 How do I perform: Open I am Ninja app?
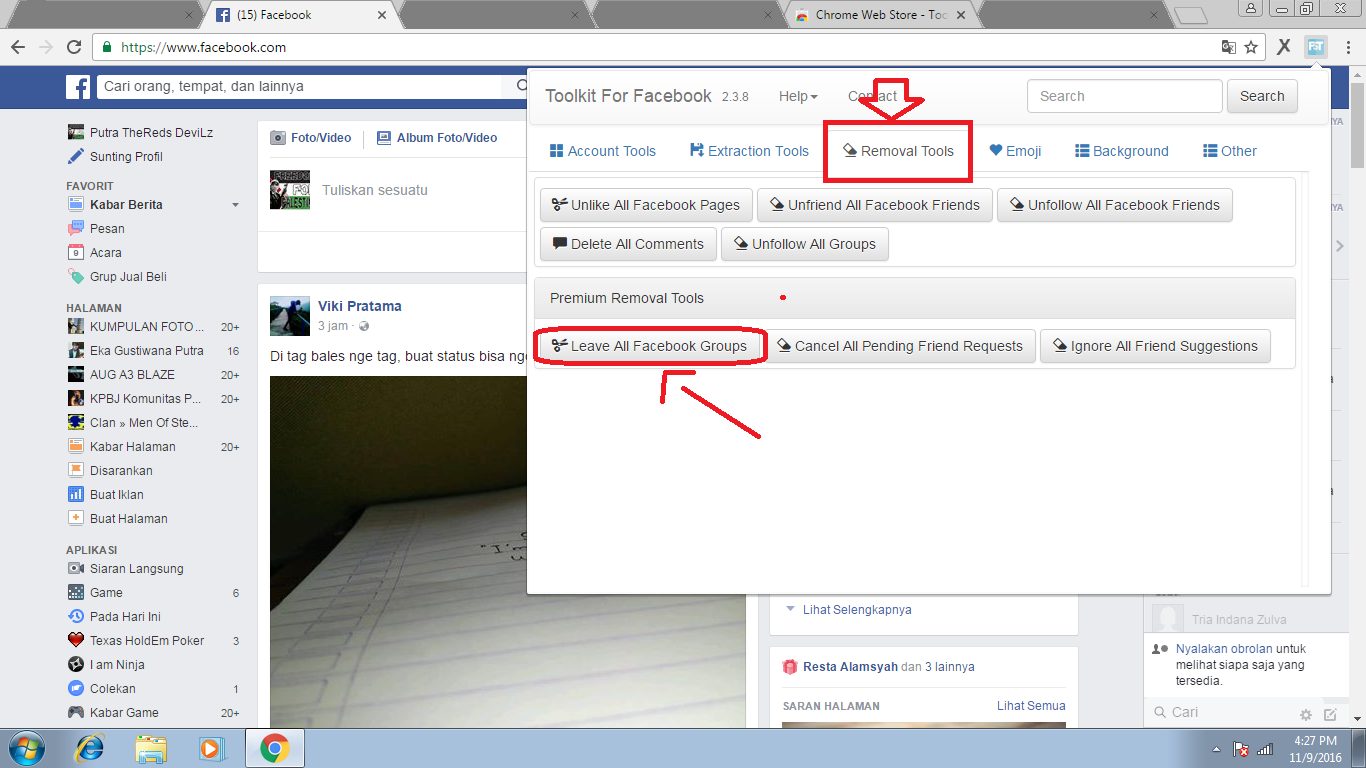click(117, 664)
